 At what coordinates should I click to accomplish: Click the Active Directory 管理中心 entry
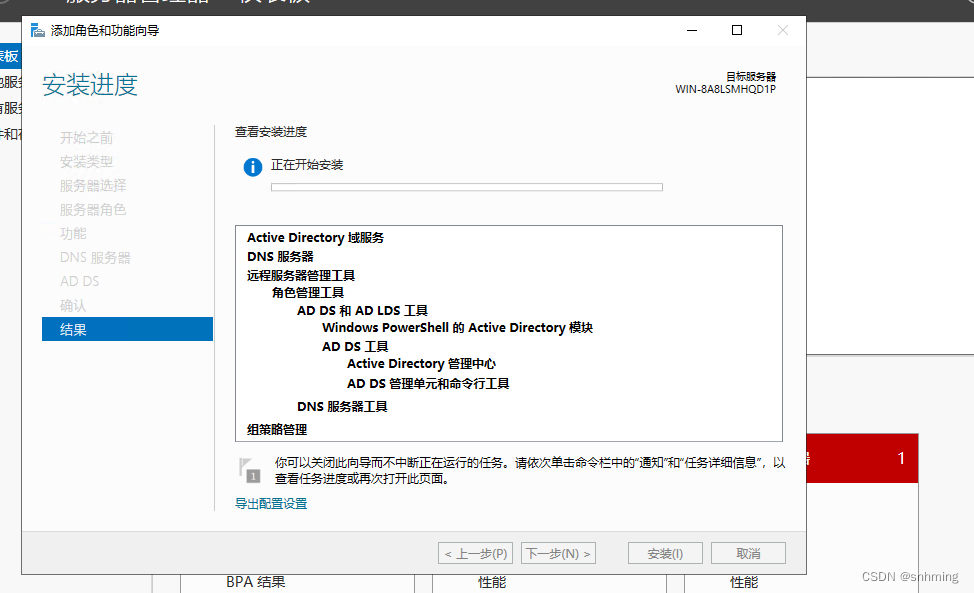(422, 364)
